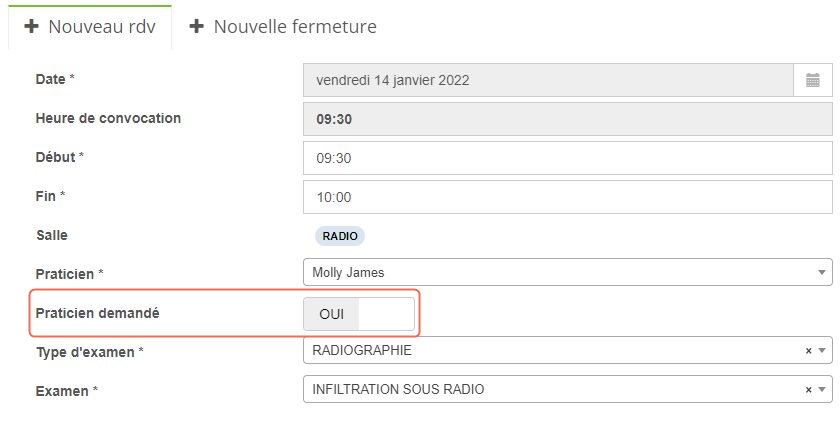Click the blank half of Praticien demandé switch
This screenshot has height=424, width=840.
(386, 314)
